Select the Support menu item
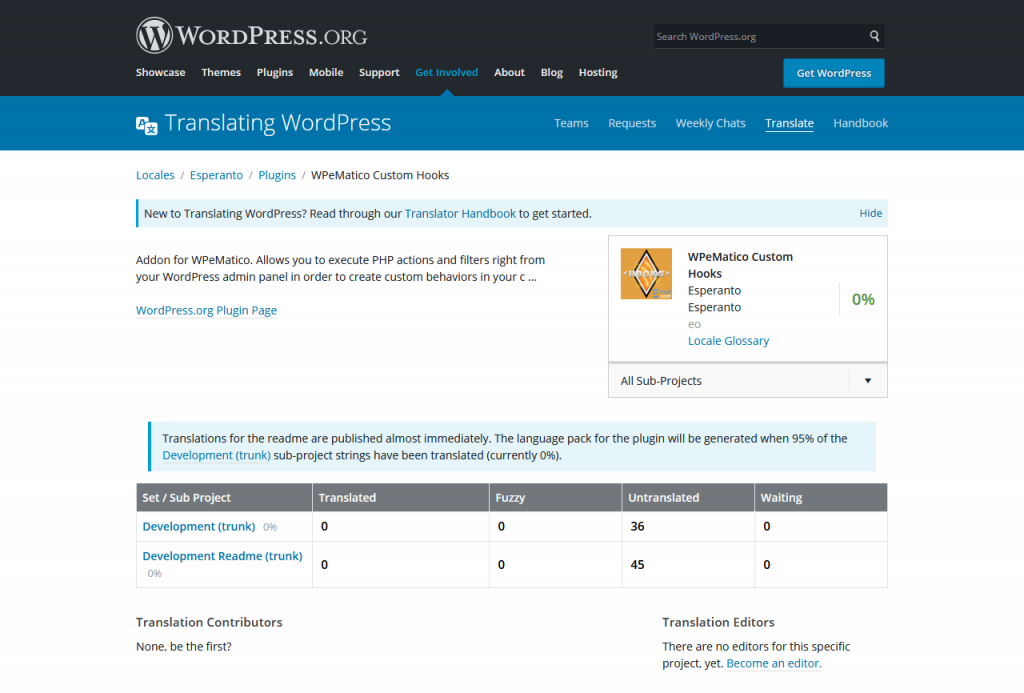Image resolution: width=1024 pixels, height=693 pixels. [379, 73]
